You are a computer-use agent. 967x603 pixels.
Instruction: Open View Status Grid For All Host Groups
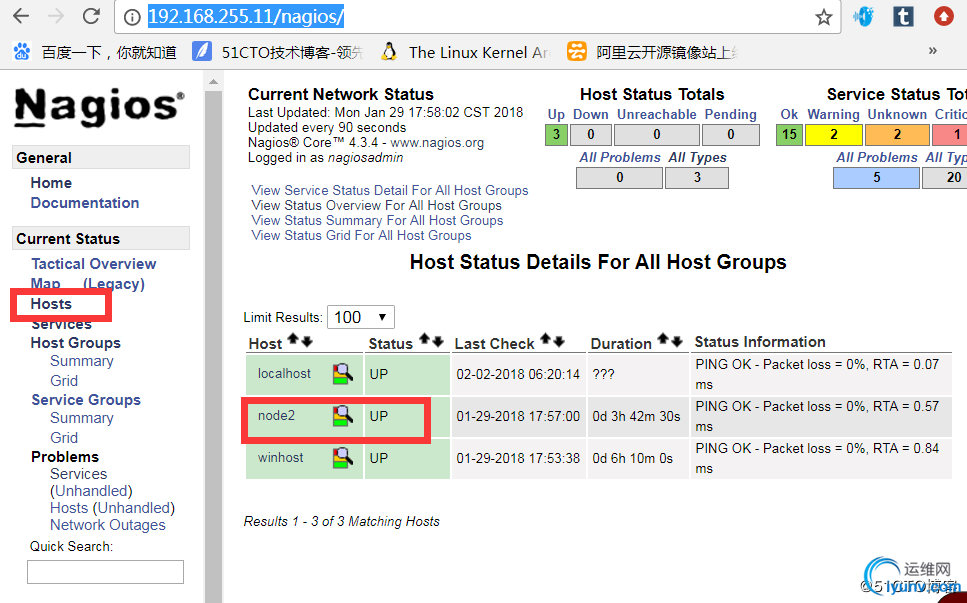pos(361,236)
